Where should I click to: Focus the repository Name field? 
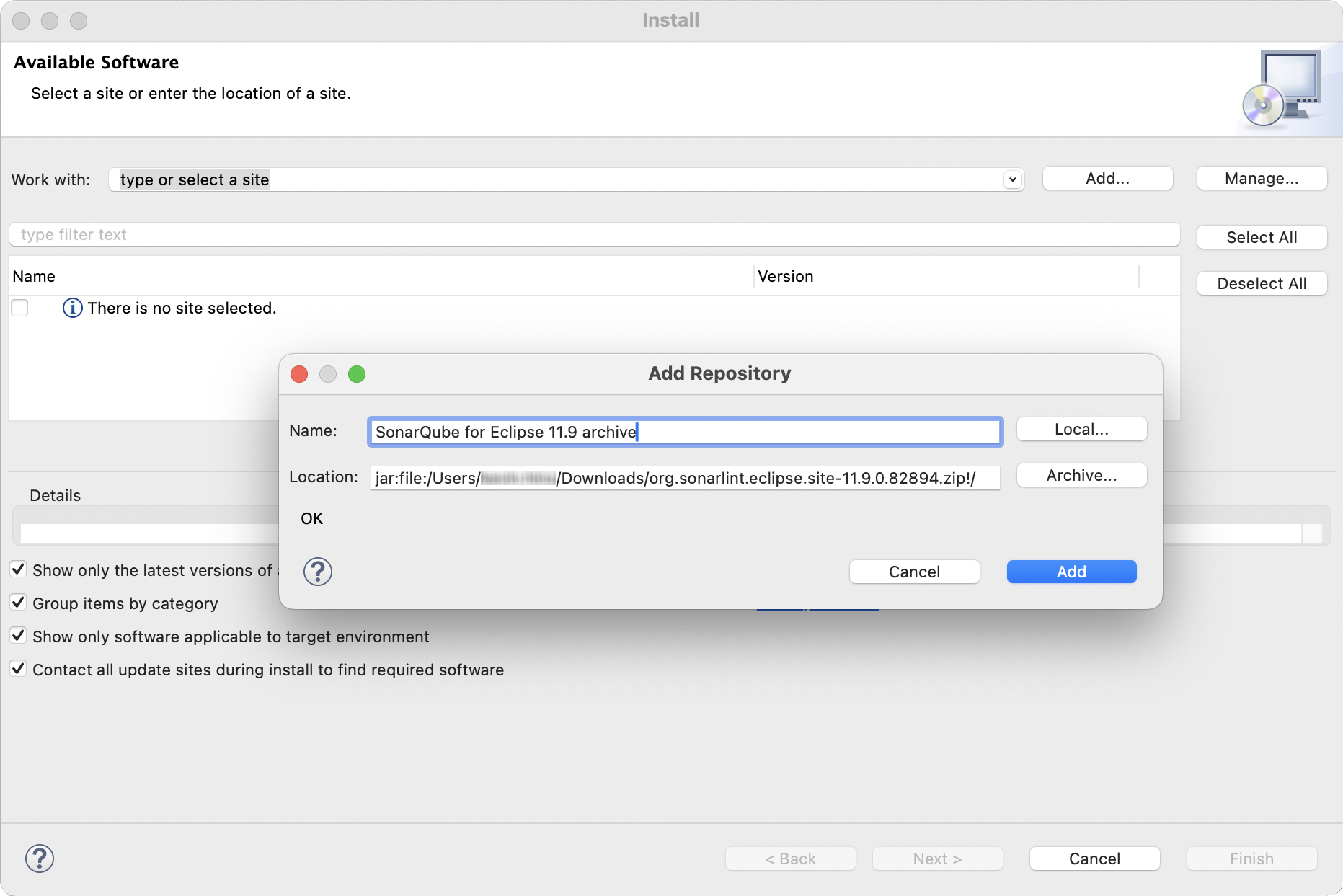point(686,432)
